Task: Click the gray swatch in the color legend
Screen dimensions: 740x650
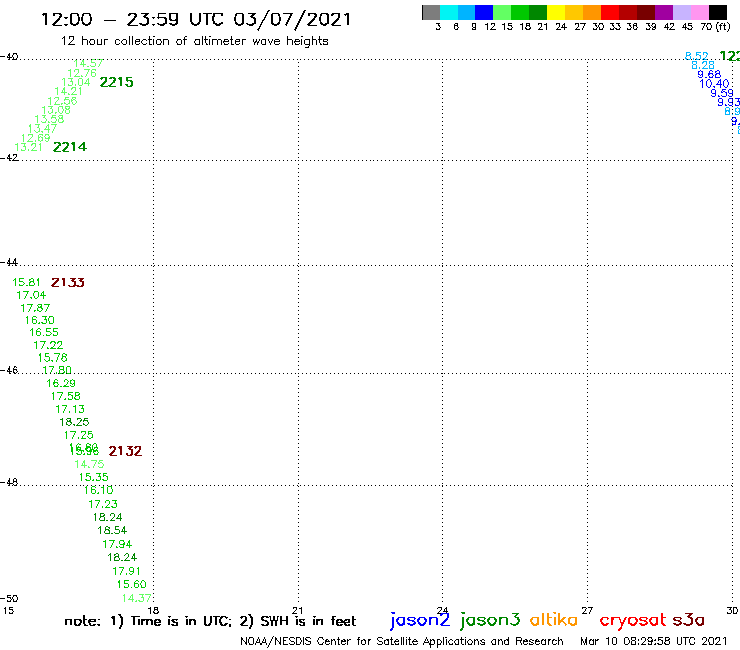Action: coord(431,12)
